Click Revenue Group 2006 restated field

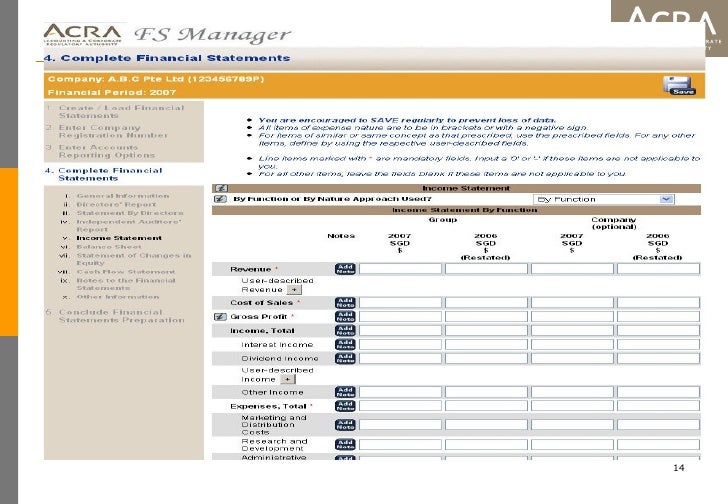pos(486,269)
